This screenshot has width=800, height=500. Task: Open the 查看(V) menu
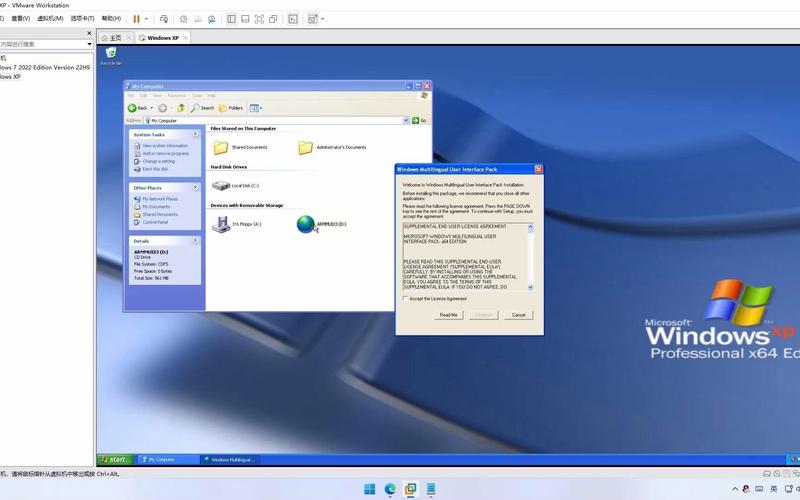[x=20, y=18]
